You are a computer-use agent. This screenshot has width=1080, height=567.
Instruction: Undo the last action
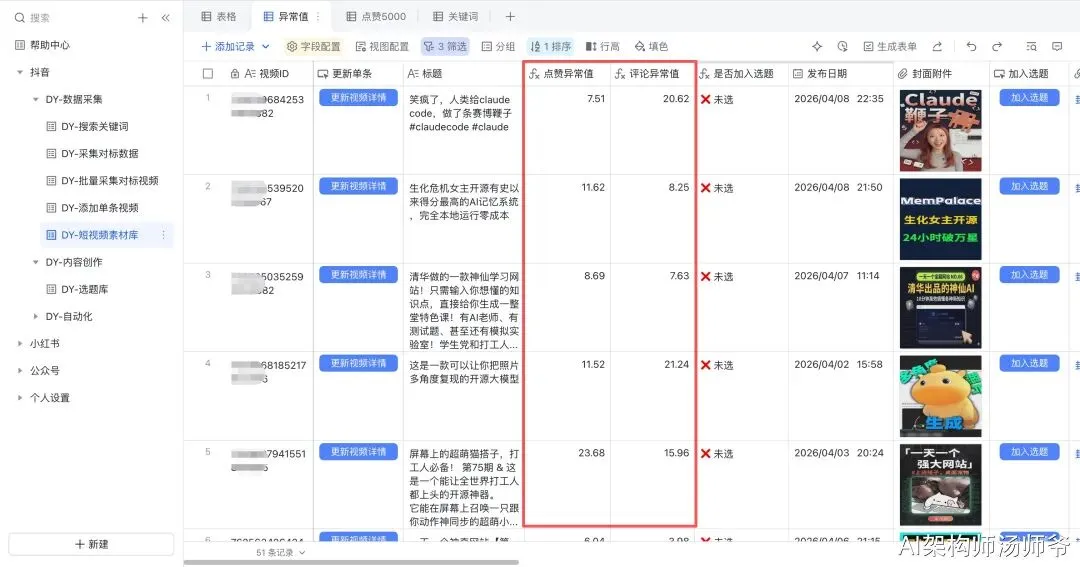click(x=971, y=46)
